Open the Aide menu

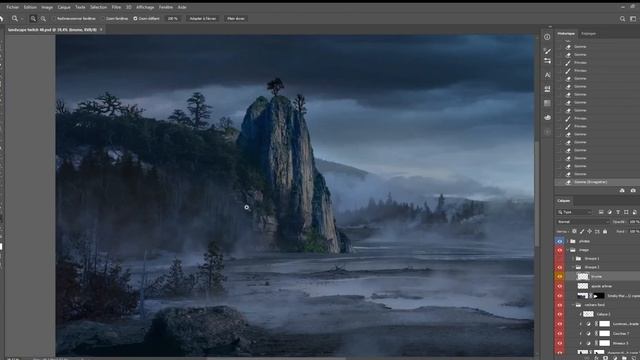(182, 7)
